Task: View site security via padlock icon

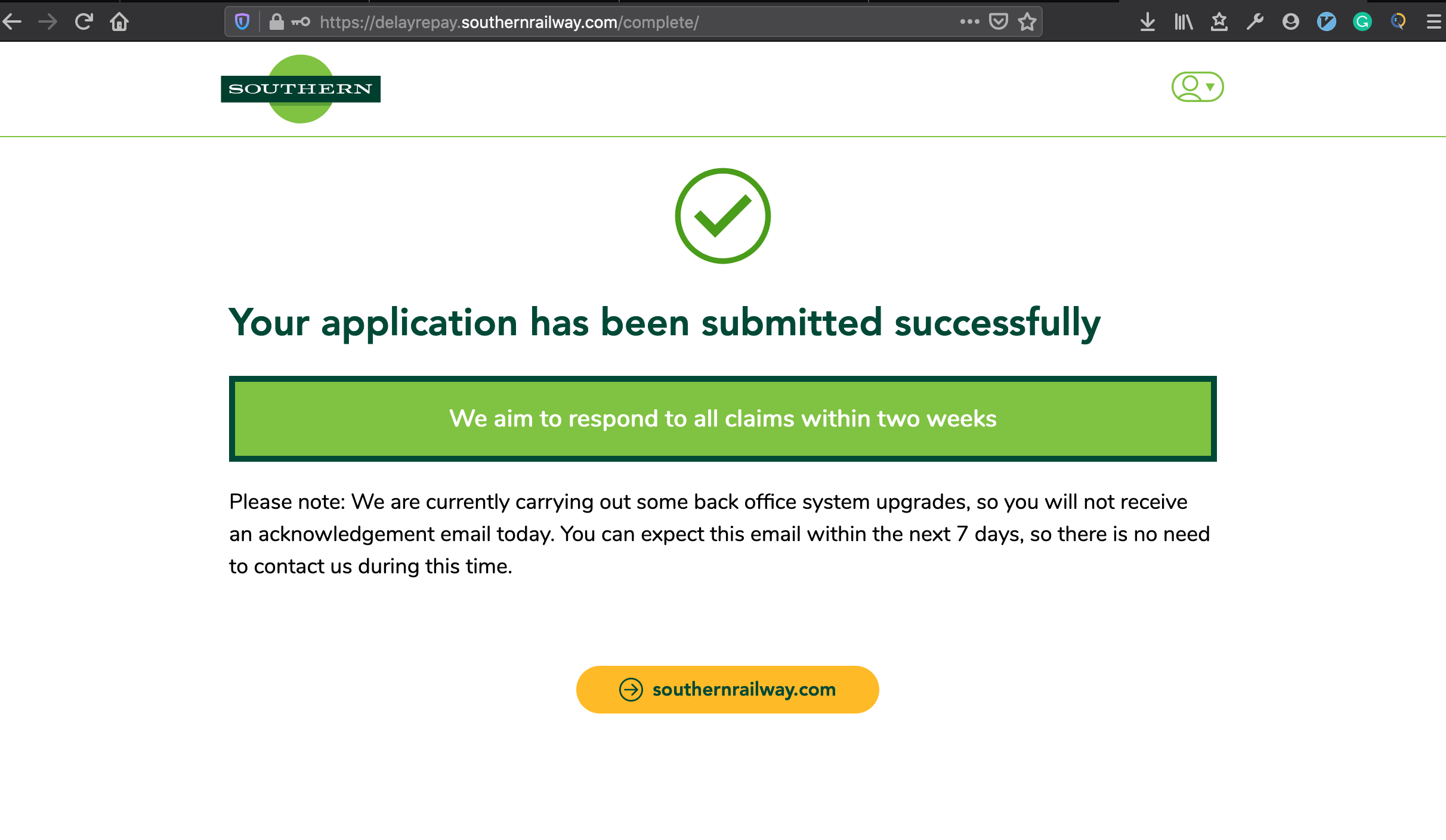Action: click(x=276, y=22)
